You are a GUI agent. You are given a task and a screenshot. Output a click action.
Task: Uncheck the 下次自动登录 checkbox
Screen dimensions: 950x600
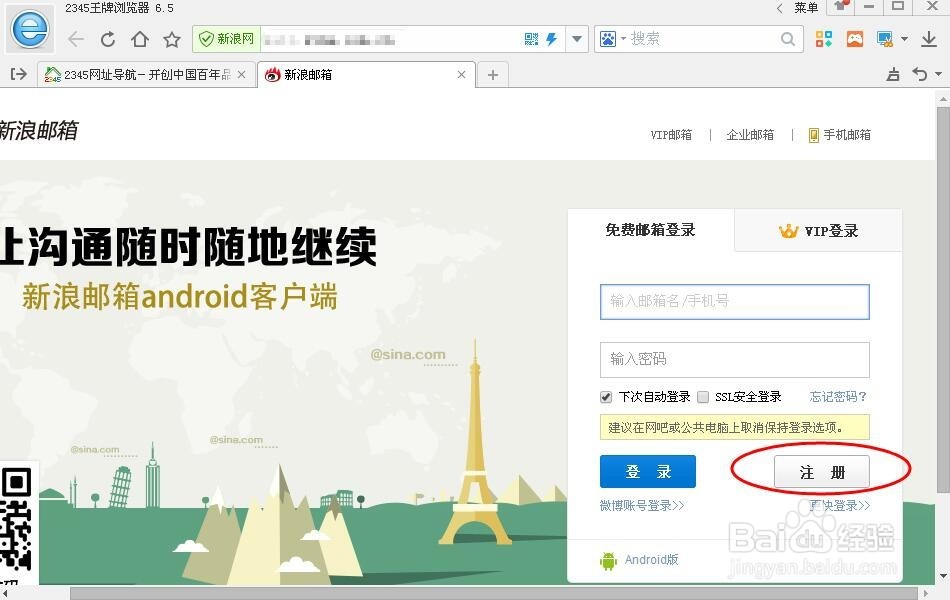(606, 397)
